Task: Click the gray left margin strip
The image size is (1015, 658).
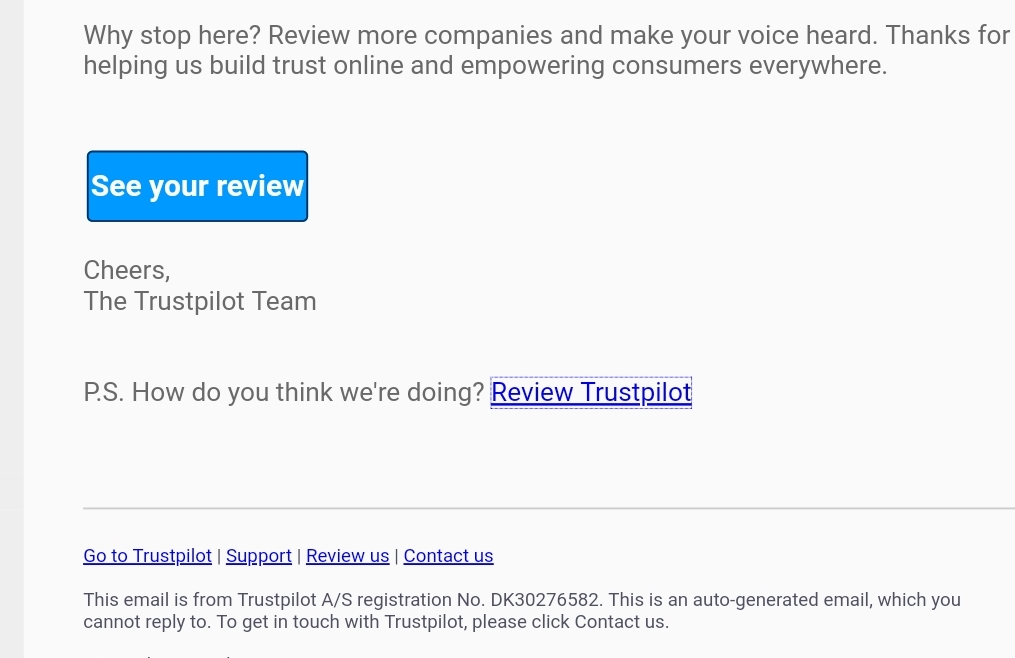Action: pyautogui.click(x=11, y=329)
